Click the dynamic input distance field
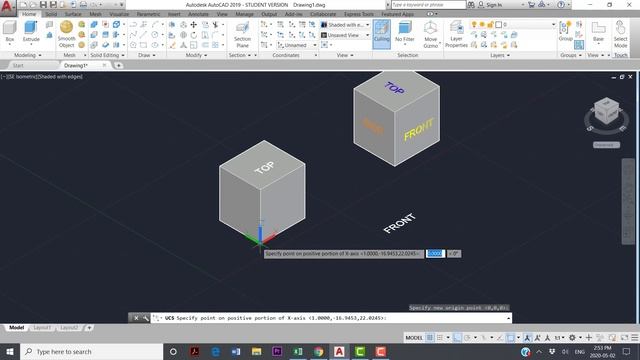 [435, 253]
